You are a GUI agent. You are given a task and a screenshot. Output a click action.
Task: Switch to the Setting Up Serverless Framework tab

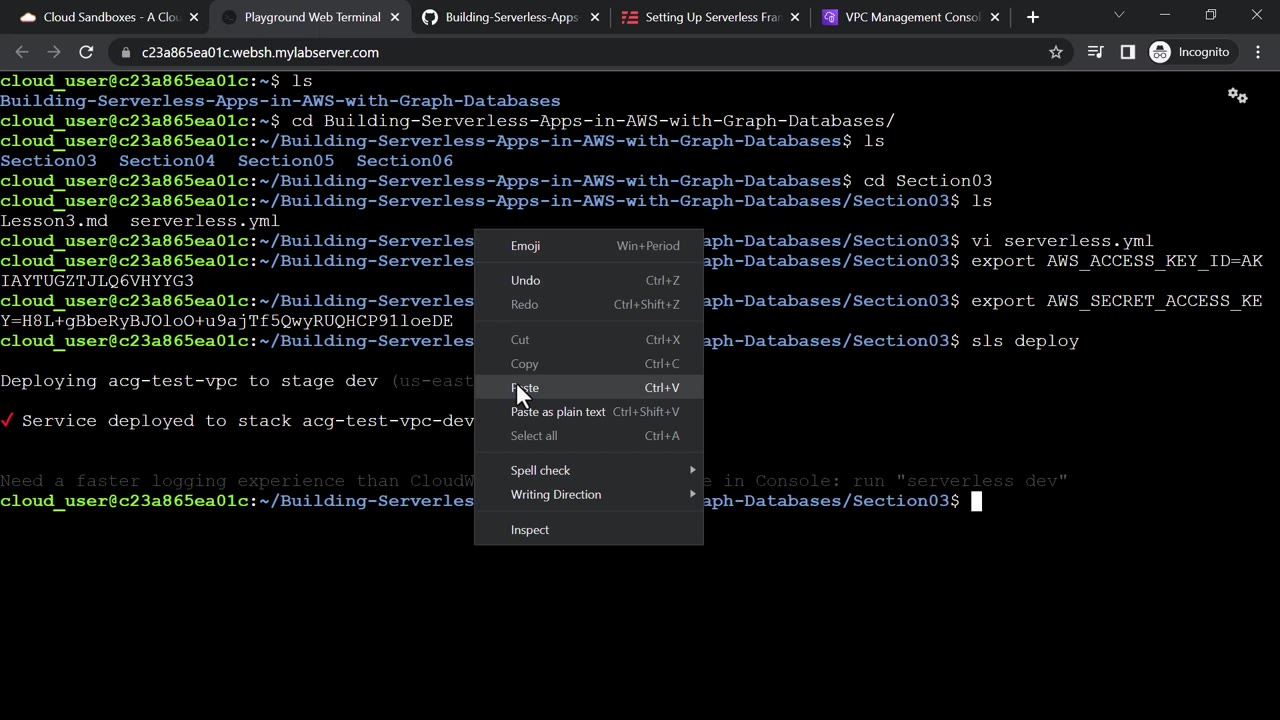coord(711,17)
